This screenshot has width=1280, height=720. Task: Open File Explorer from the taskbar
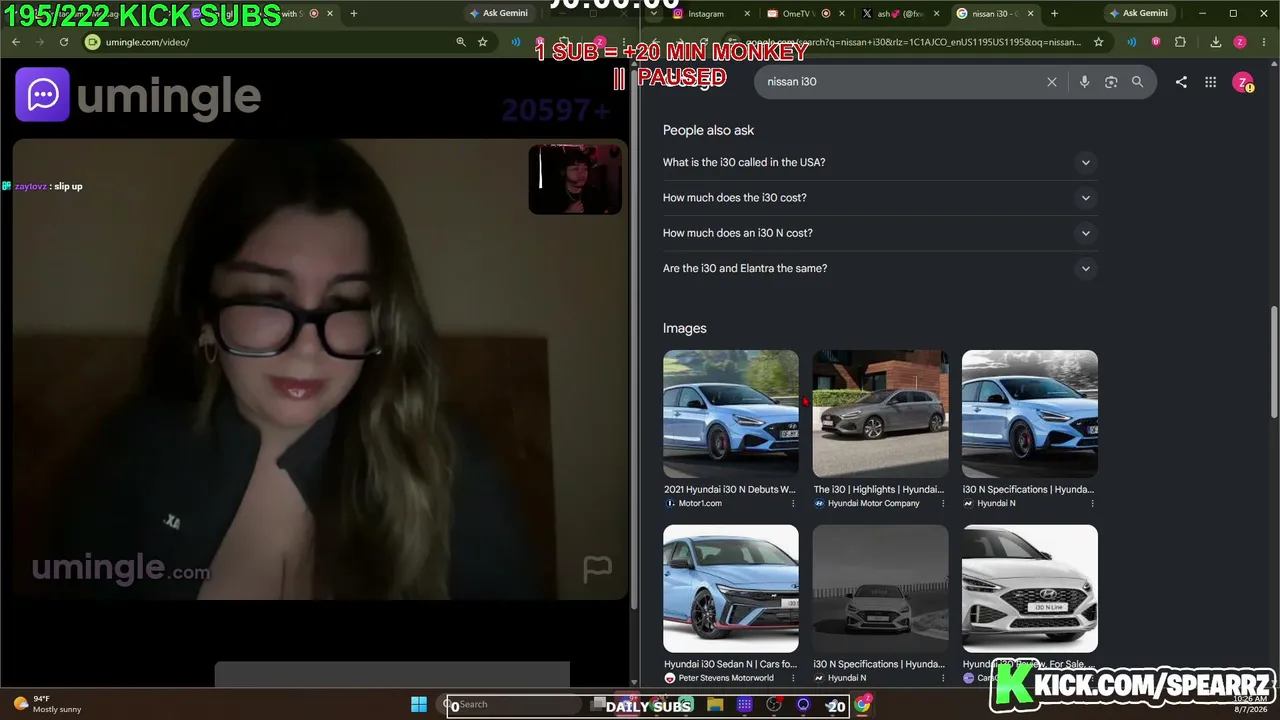(714, 705)
